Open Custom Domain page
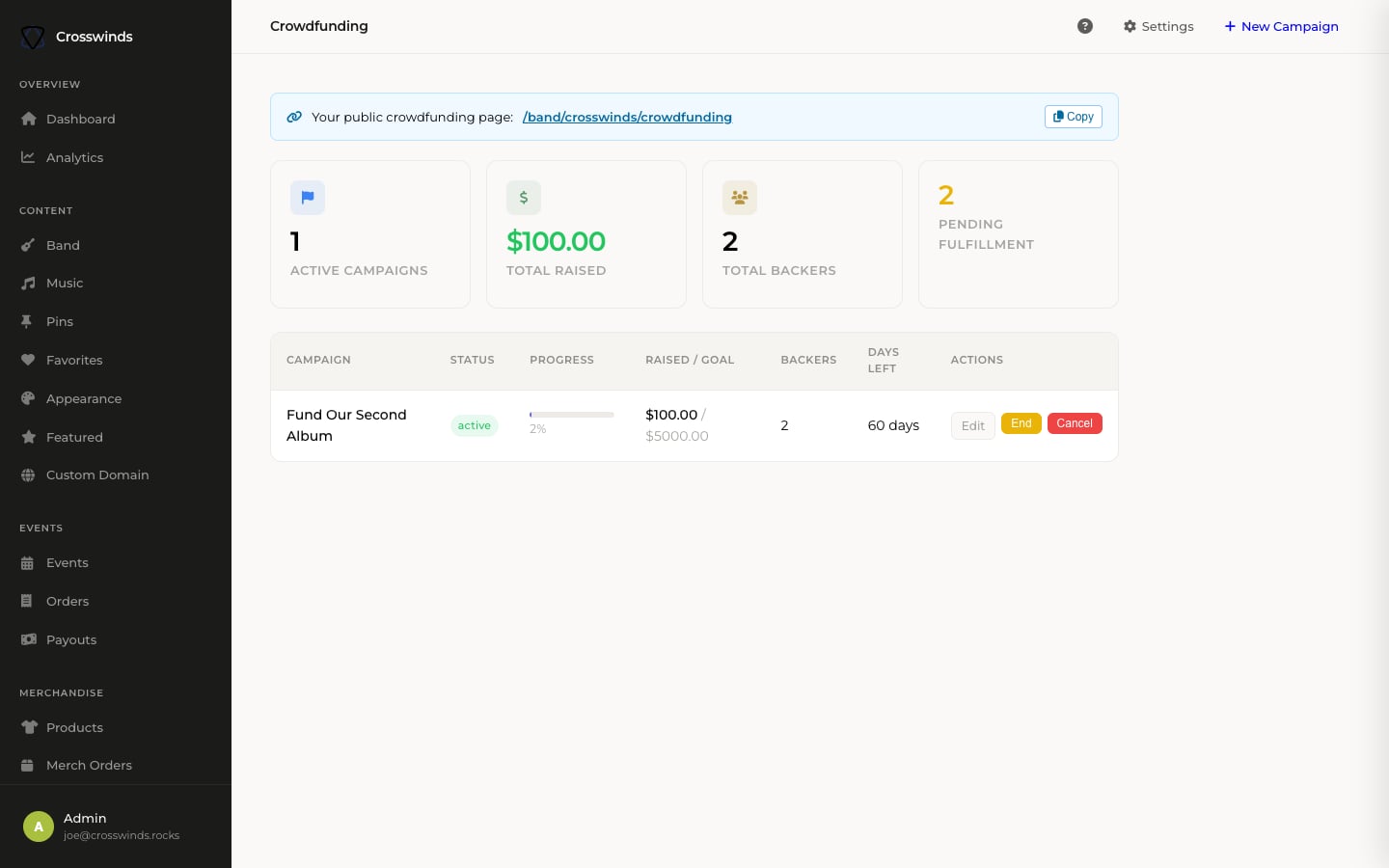 [x=116, y=475]
